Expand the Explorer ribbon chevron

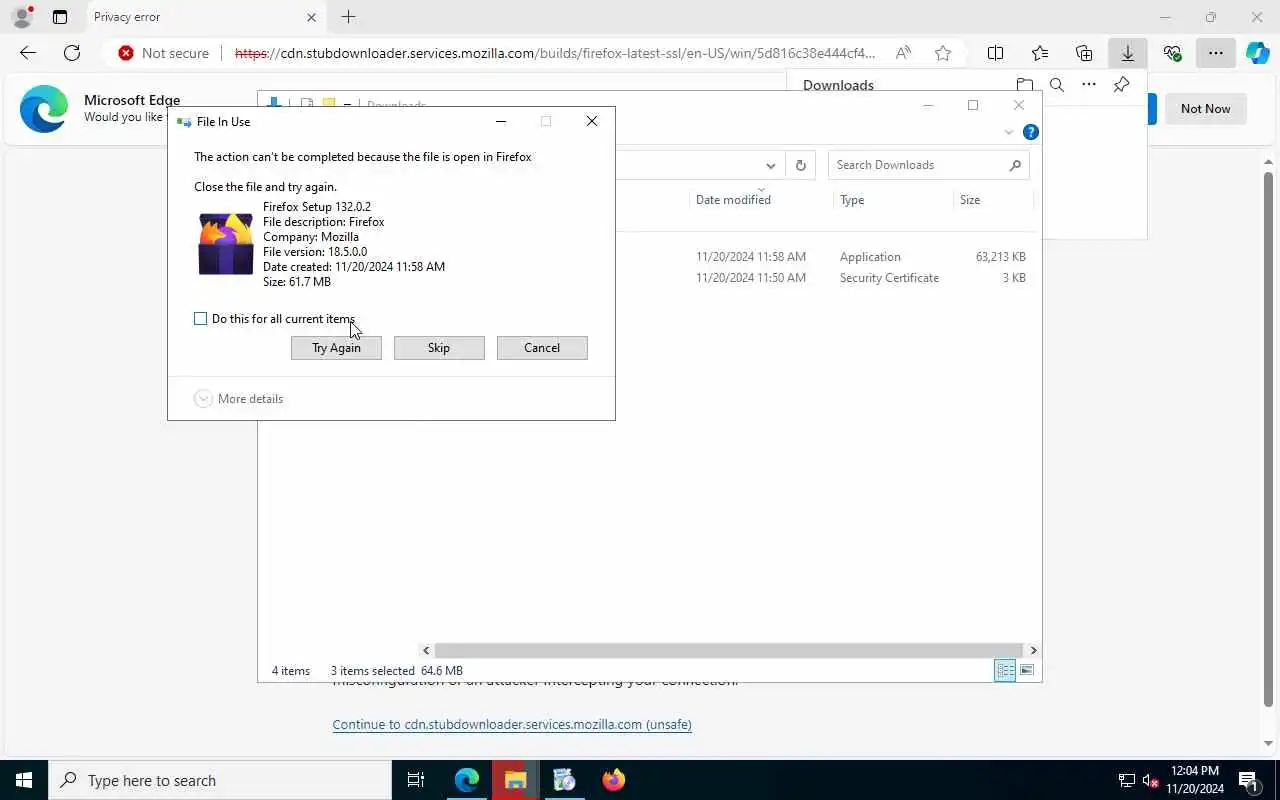[x=1008, y=132]
